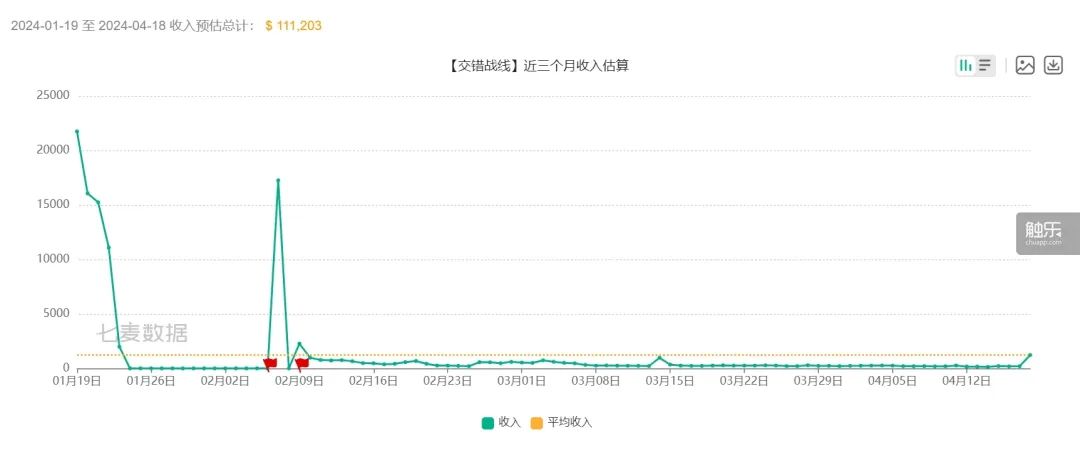Screen dimensions: 1080x468
Task: Click the 25000 y-axis label
Action: pyautogui.click(x=52, y=96)
